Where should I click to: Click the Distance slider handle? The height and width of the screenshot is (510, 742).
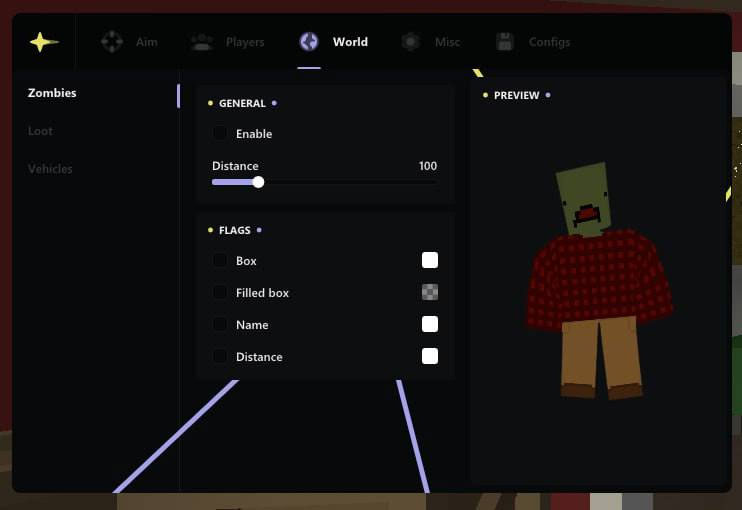point(258,182)
